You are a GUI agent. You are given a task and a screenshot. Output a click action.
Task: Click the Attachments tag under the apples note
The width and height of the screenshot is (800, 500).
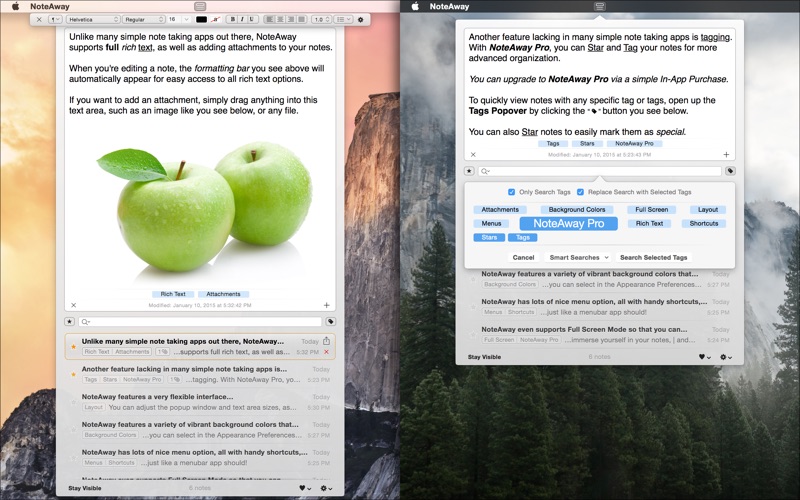click(x=223, y=294)
